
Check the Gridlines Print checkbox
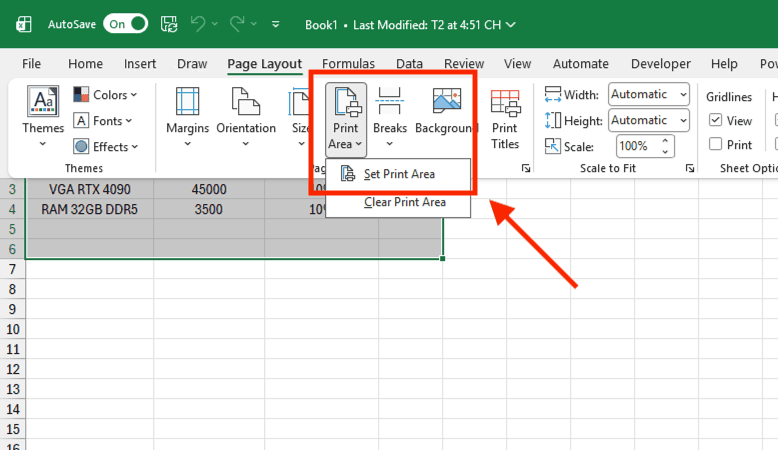tap(715, 144)
